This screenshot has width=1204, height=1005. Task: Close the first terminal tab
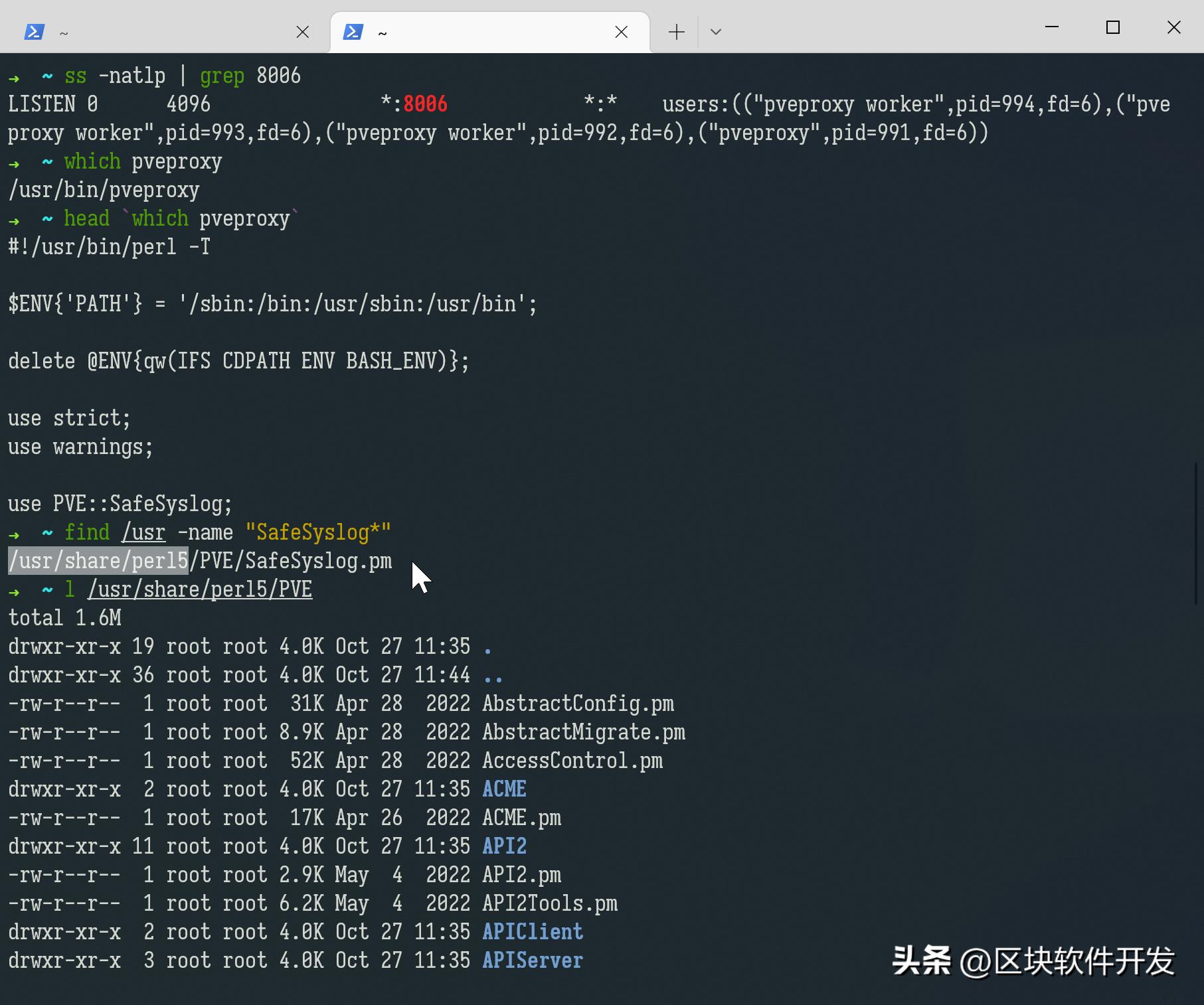pos(303,31)
